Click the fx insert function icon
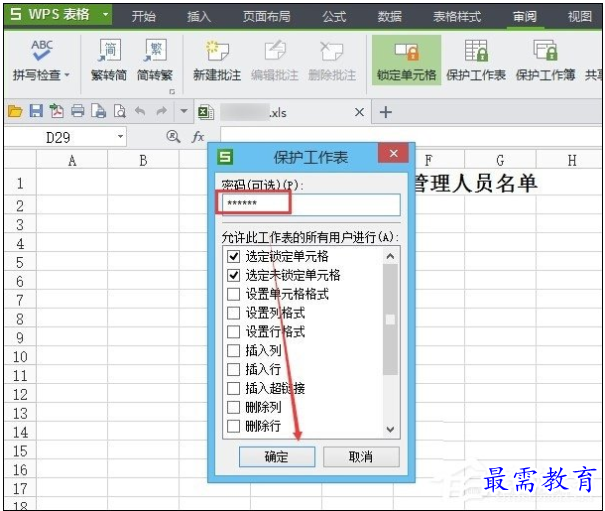Image resolution: width=605 pixels, height=511 pixels. coord(198,137)
